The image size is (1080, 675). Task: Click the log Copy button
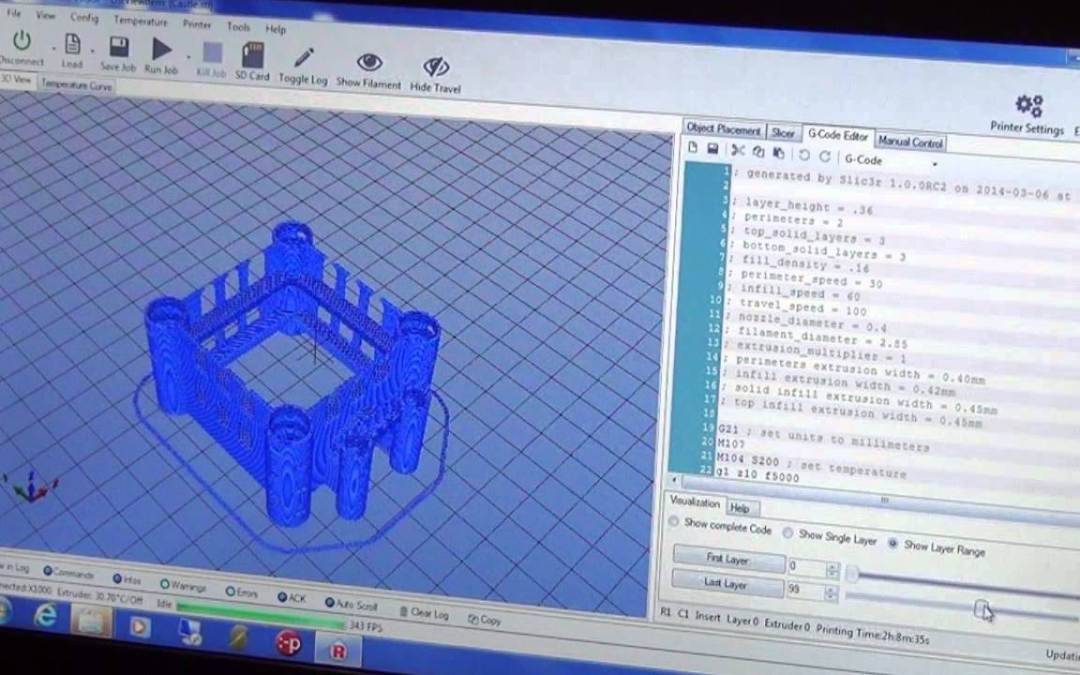point(485,620)
